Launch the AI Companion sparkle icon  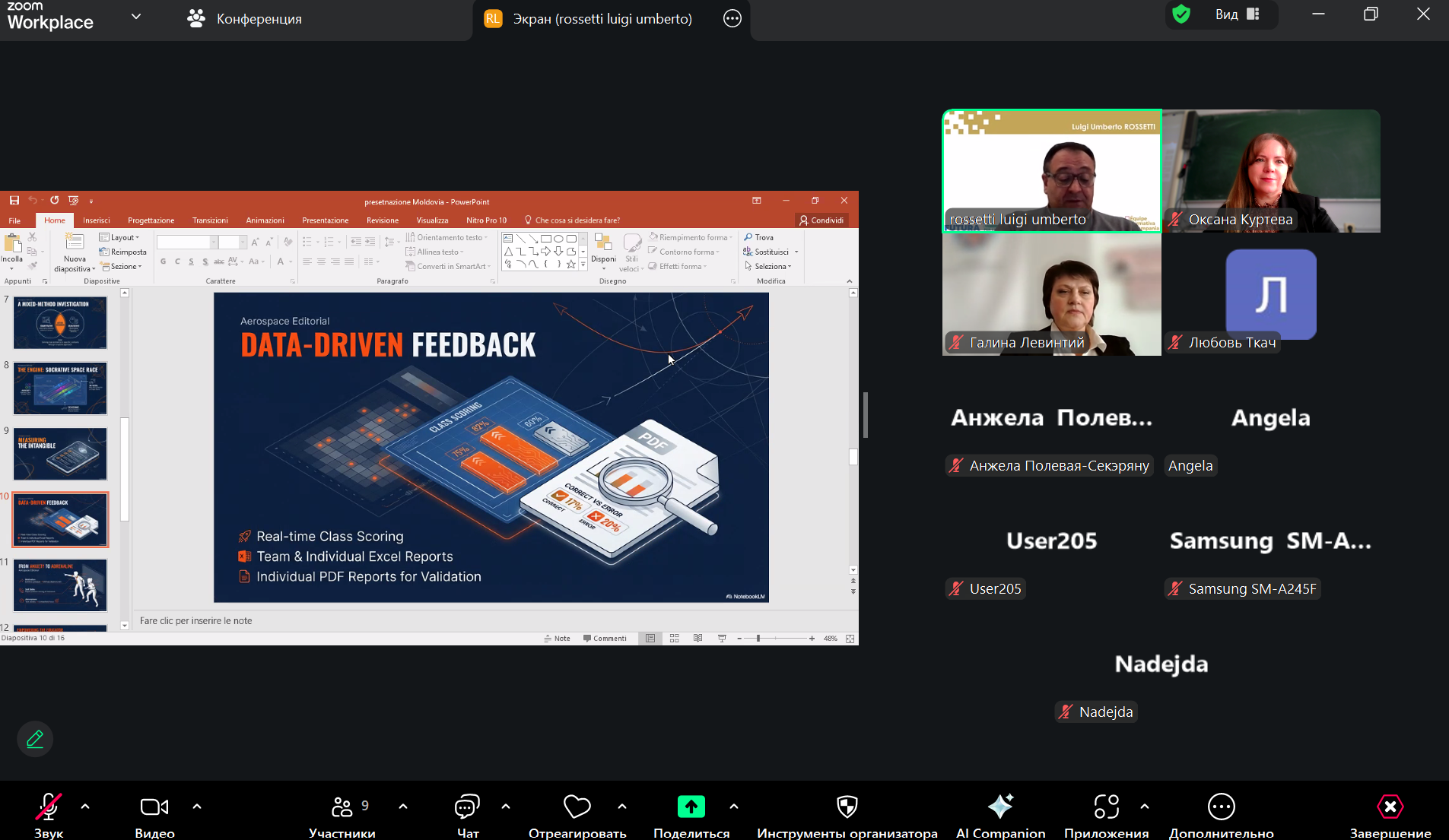1000,807
